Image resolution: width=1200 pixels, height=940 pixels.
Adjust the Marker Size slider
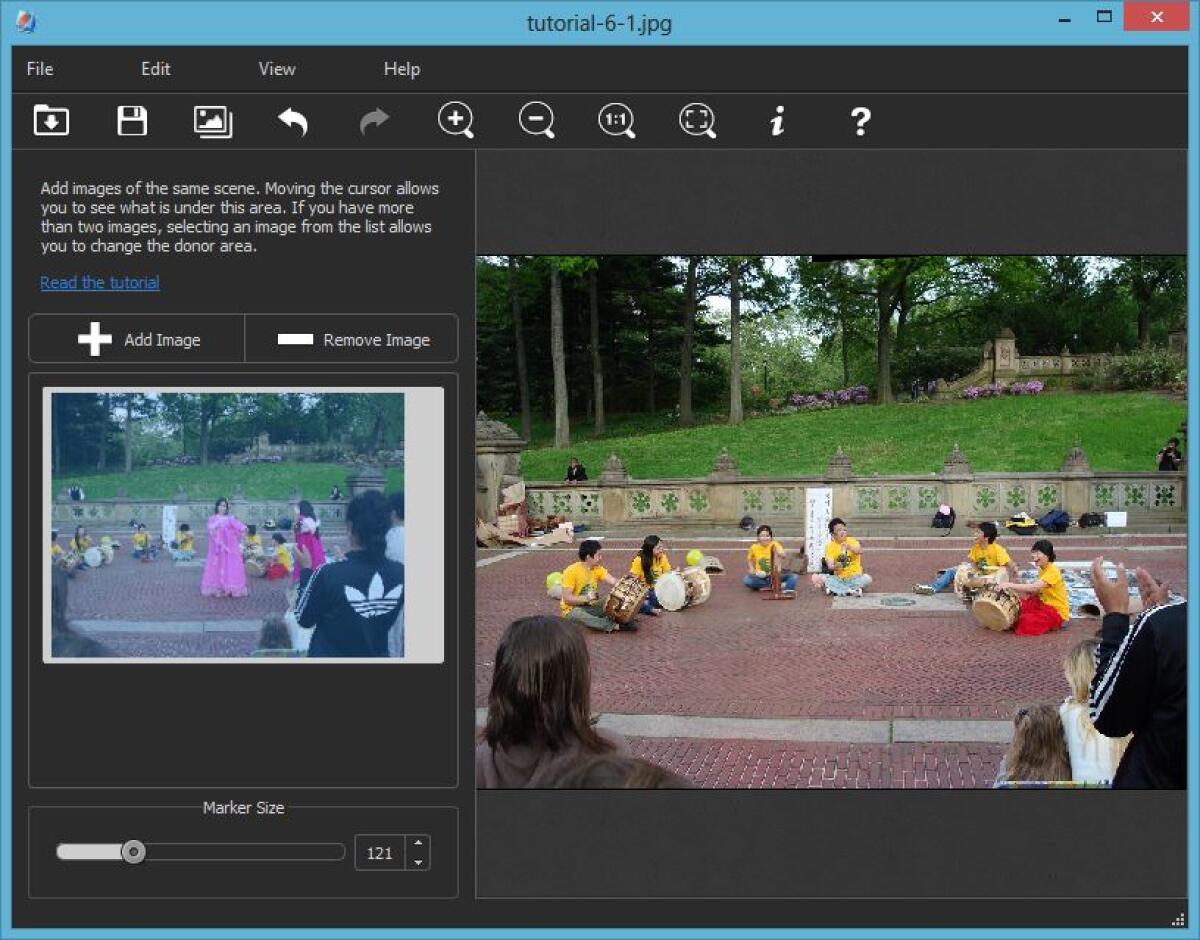134,852
